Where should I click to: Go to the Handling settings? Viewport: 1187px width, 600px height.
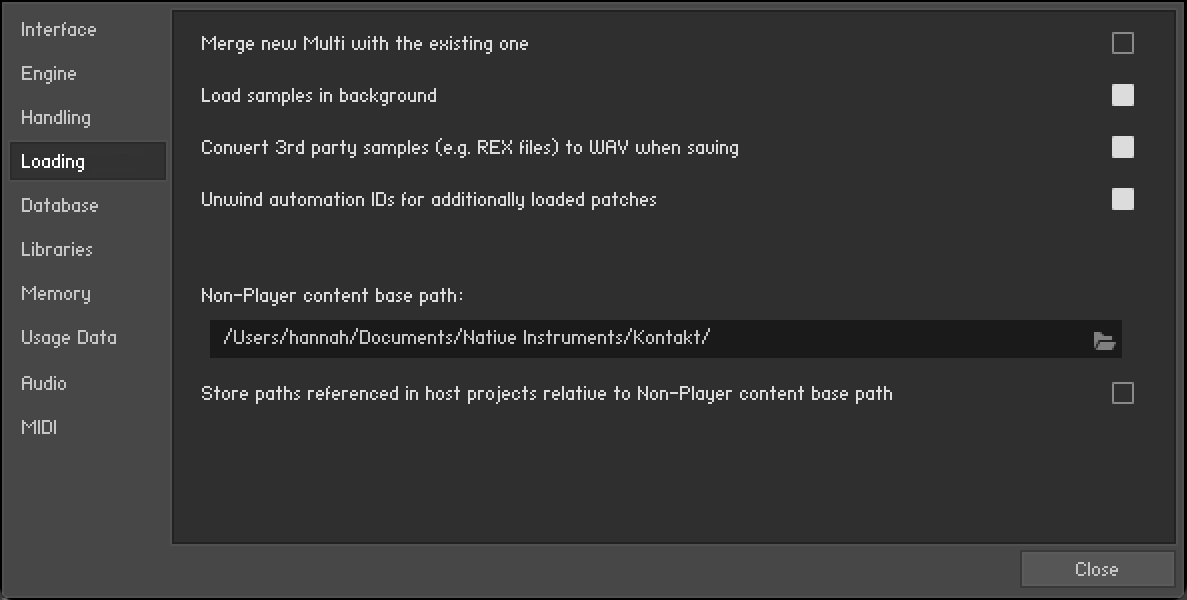(56, 118)
